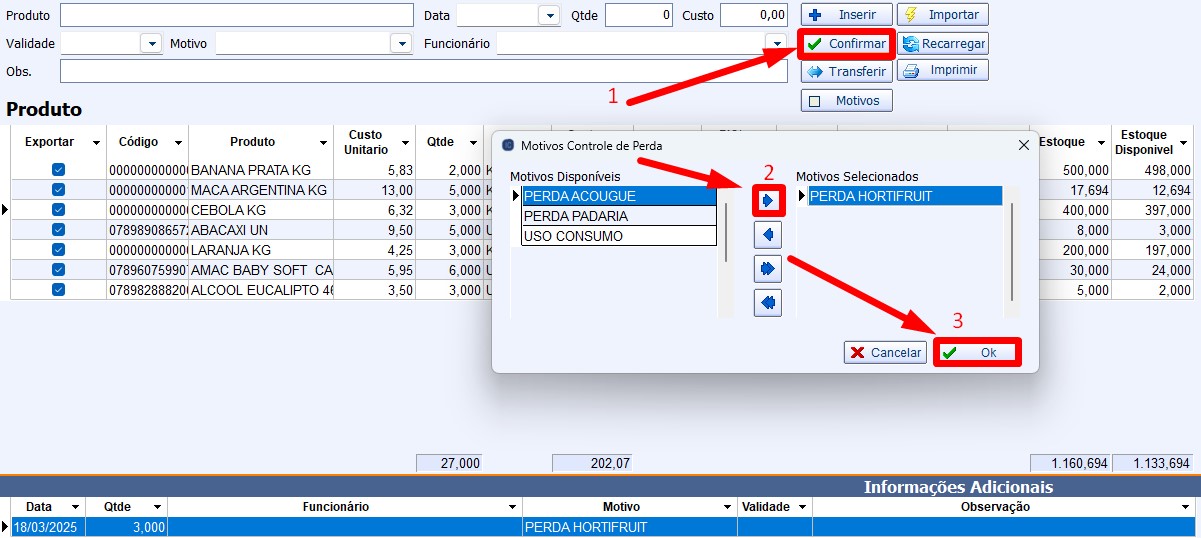The width and height of the screenshot is (1201, 538).
Task: Click into the Obs. text field
Action: 423,71
